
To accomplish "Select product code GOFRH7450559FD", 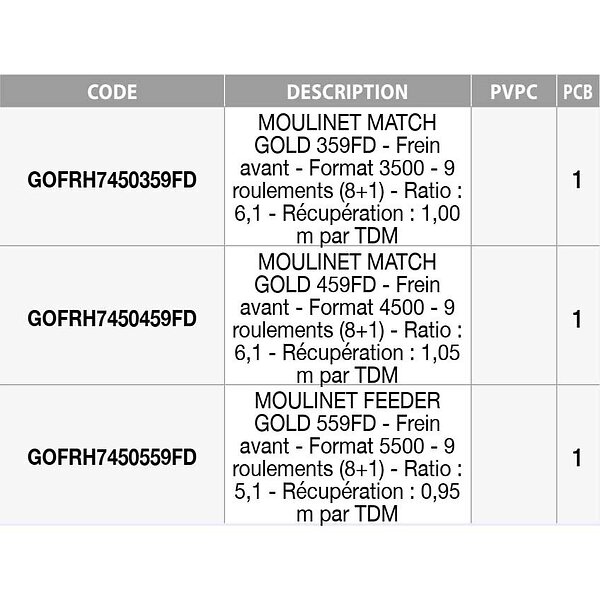I will tap(112, 457).
